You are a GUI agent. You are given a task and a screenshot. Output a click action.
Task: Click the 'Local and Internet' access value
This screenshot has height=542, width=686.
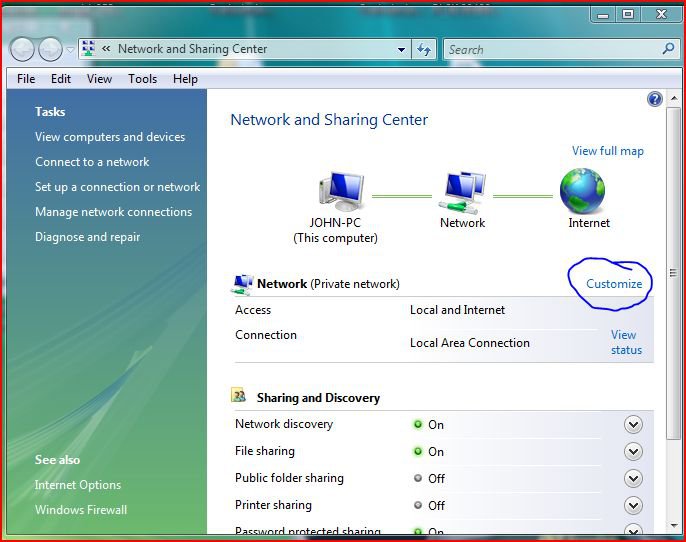[457, 310]
